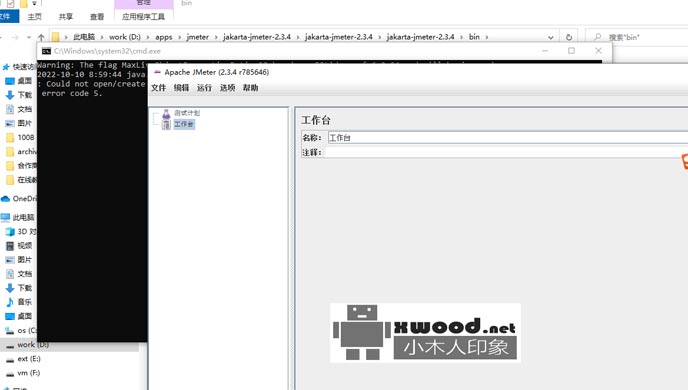Minimize the cmd.exe window
This screenshot has height=390, width=688.
[x=545, y=51]
